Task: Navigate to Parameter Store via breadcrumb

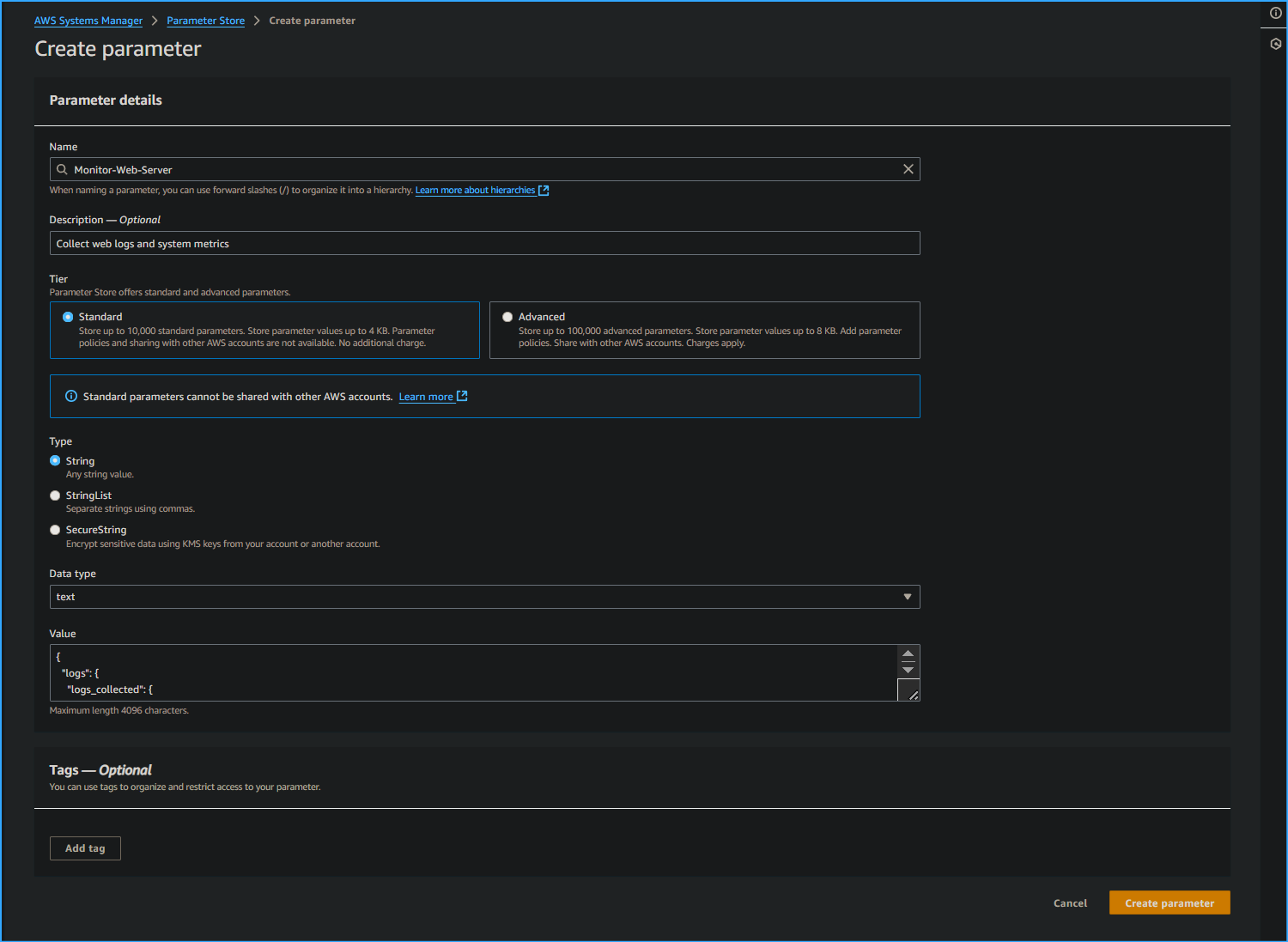Action: [205, 20]
